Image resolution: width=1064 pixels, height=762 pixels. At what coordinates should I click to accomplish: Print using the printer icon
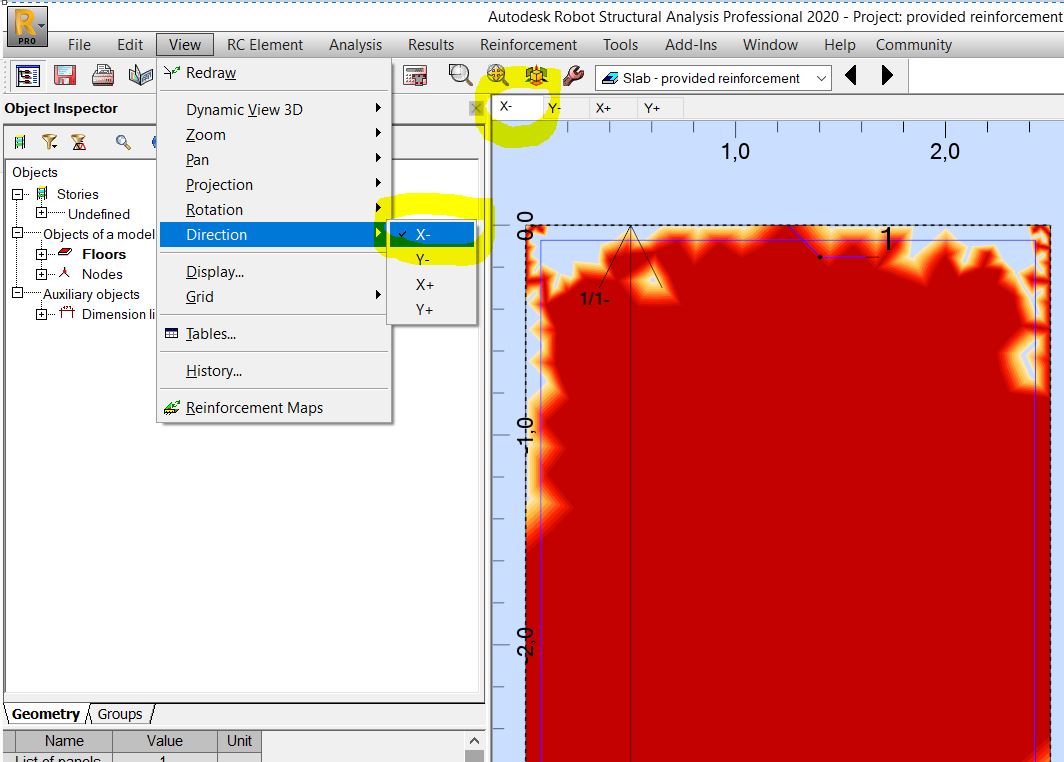(103, 75)
